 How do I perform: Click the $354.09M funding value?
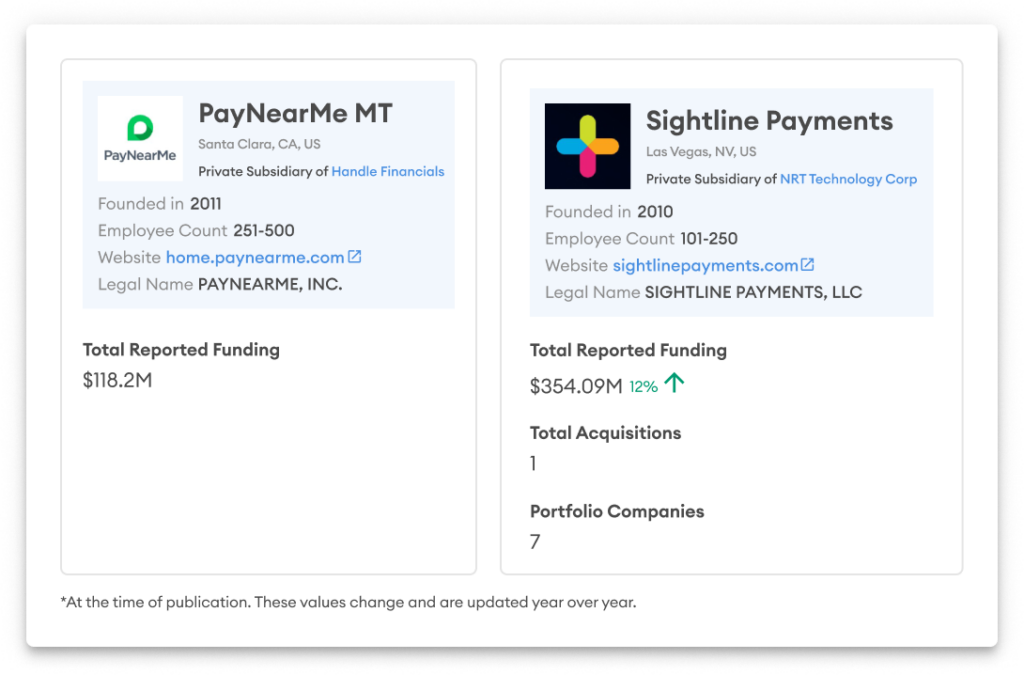pos(576,386)
